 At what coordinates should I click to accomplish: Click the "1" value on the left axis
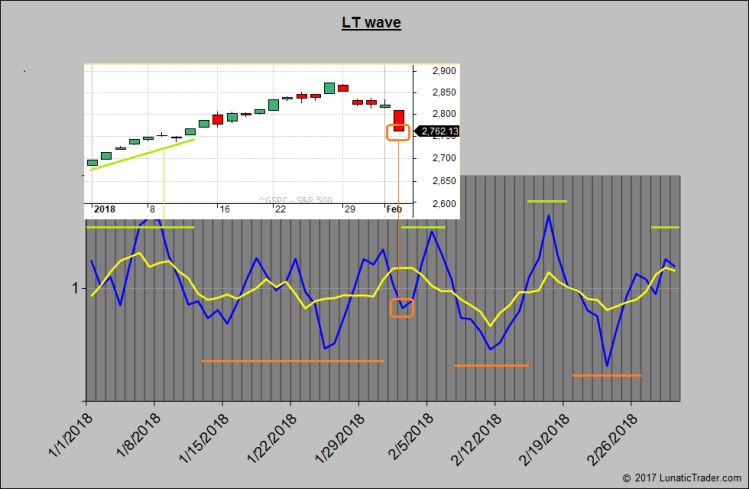(x=74, y=289)
